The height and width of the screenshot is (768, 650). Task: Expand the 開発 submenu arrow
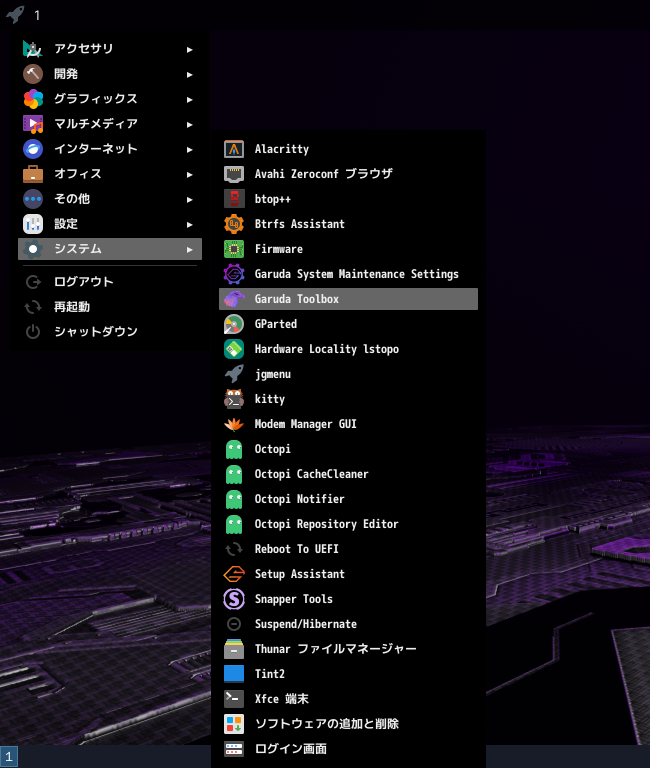click(x=190, y=74)
